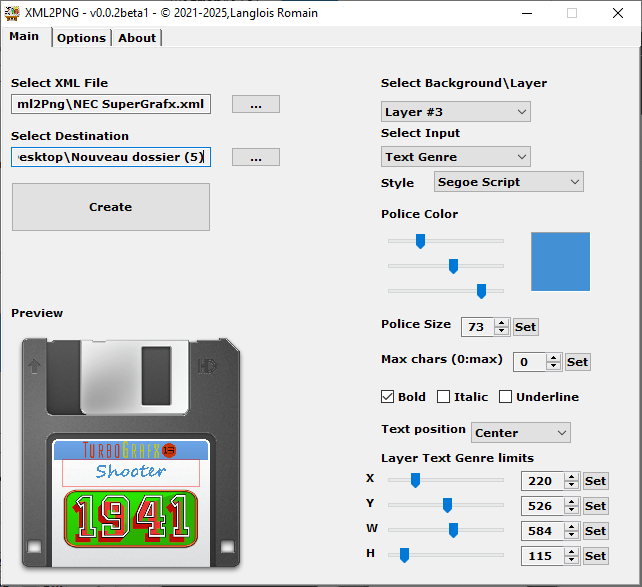Browse for destination folder with ... button
The width and height of the screenshot is (642, 587).
tap(256, 157)
